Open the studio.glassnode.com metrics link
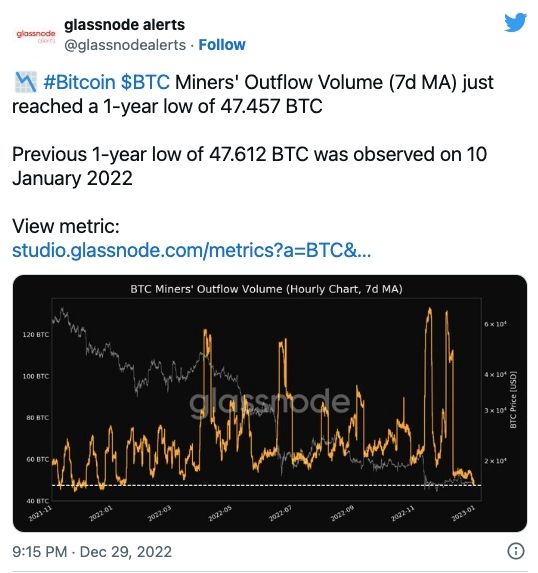Viewport: 538px width, 573px height. click(192, 251)
